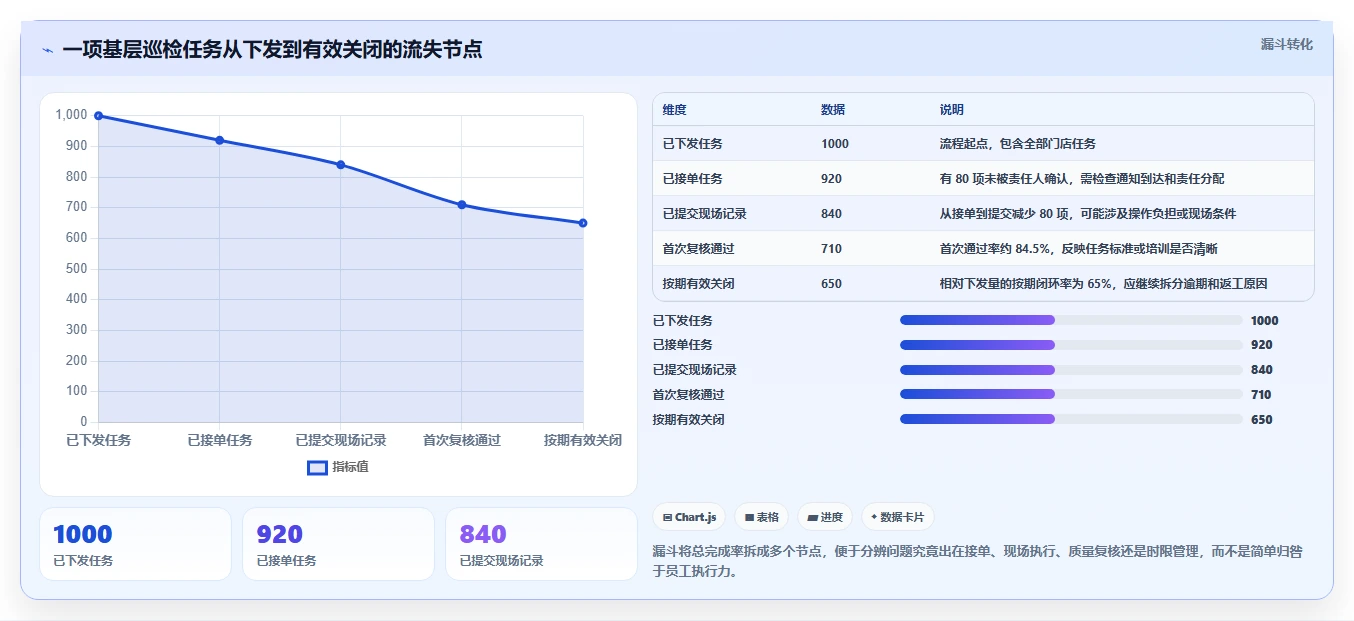Click the 首次复核通过 progress bar
Image resolution: width=1354 pixels, height=621 pixels.
coord(1071,394)
